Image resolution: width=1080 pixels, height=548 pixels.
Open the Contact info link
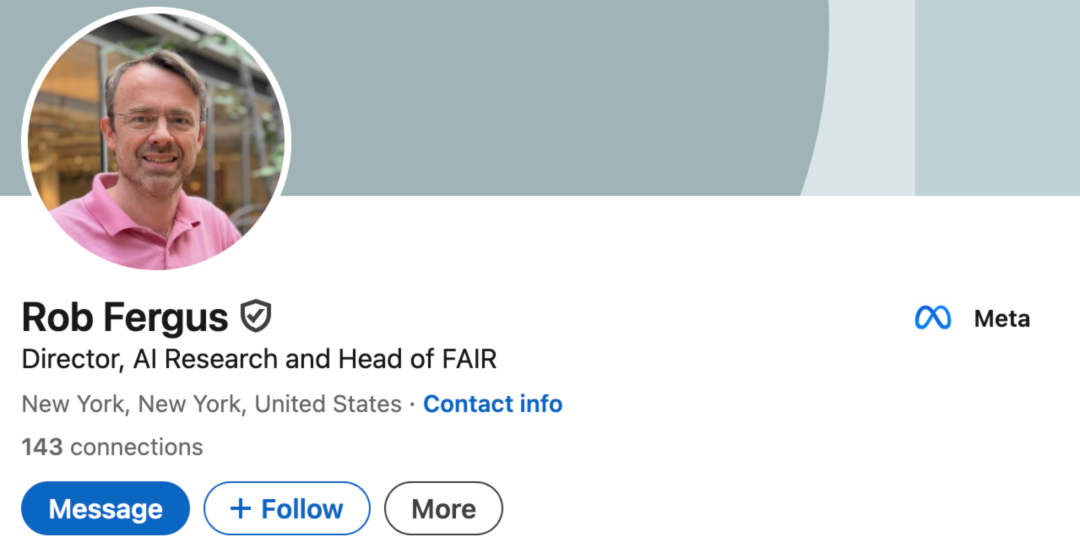(x=492, y=404)
